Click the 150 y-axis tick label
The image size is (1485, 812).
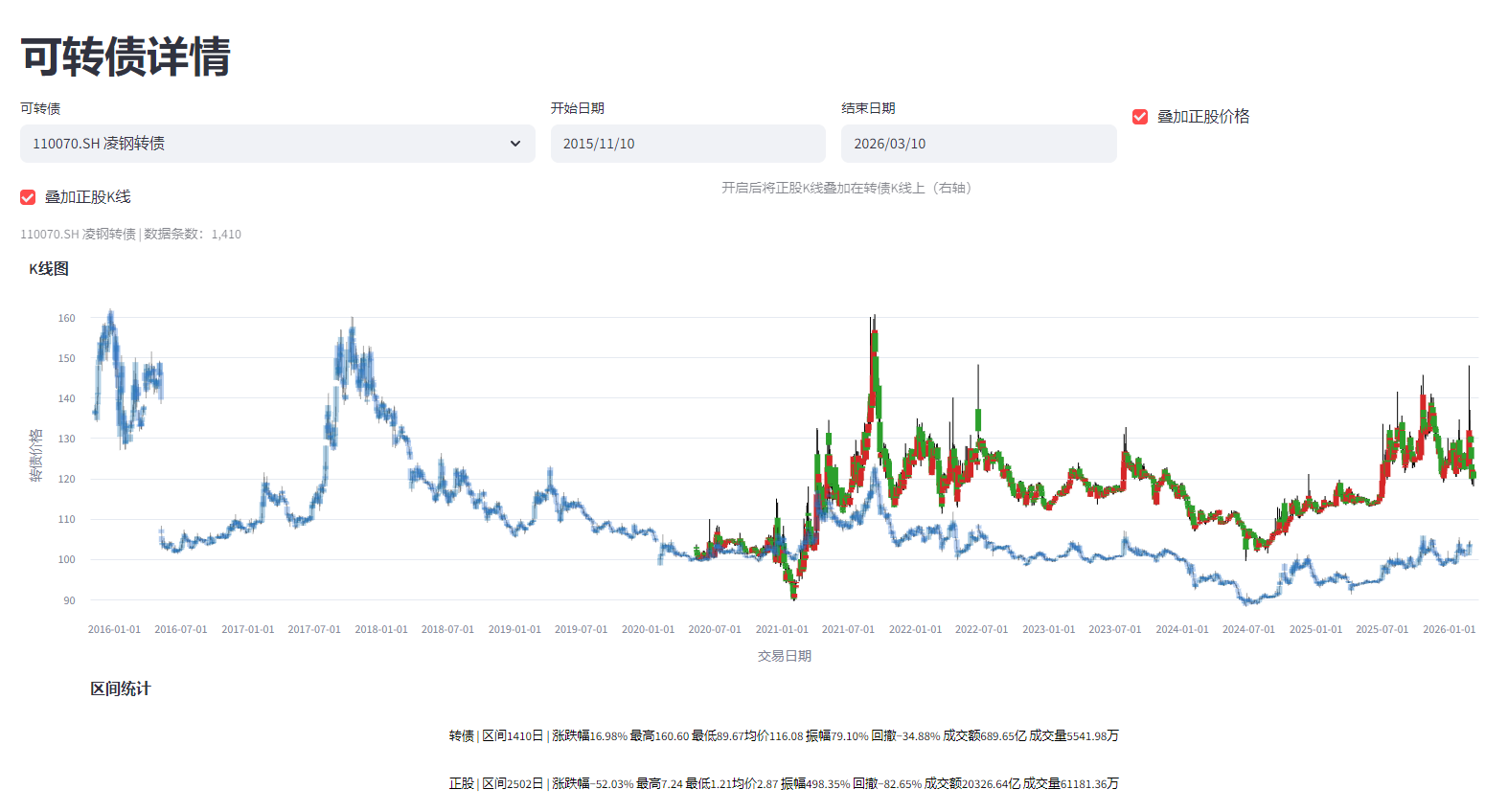[66, 358]
